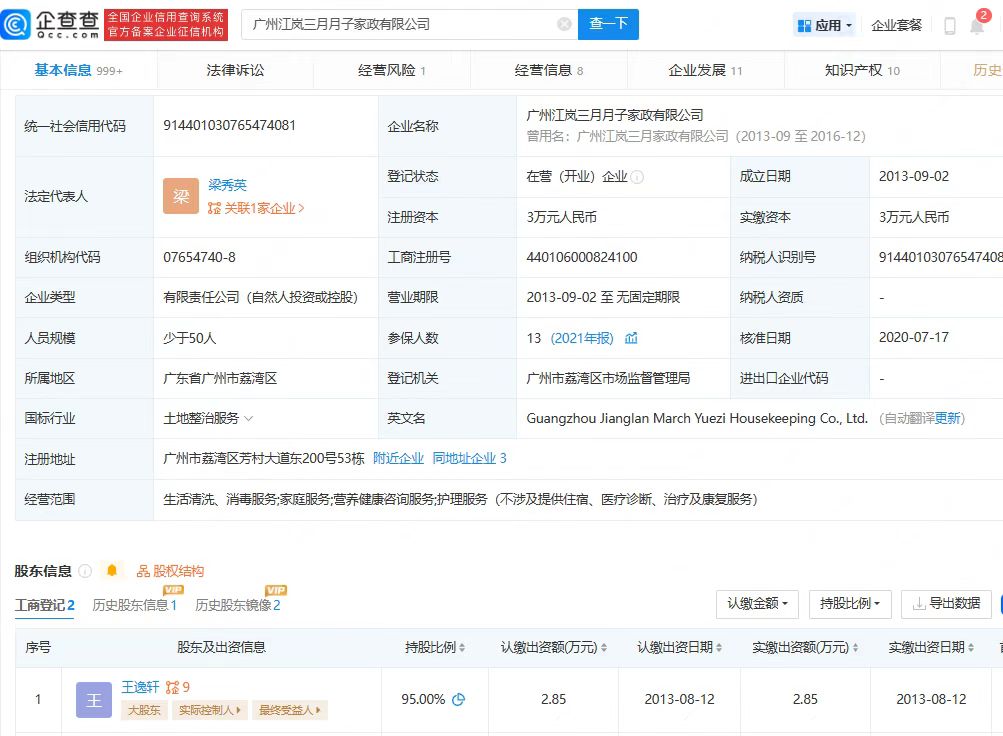Open notifications bell with badge 2
The image size is (1003, 736).
pyautogui.click(x=977, y=25)
